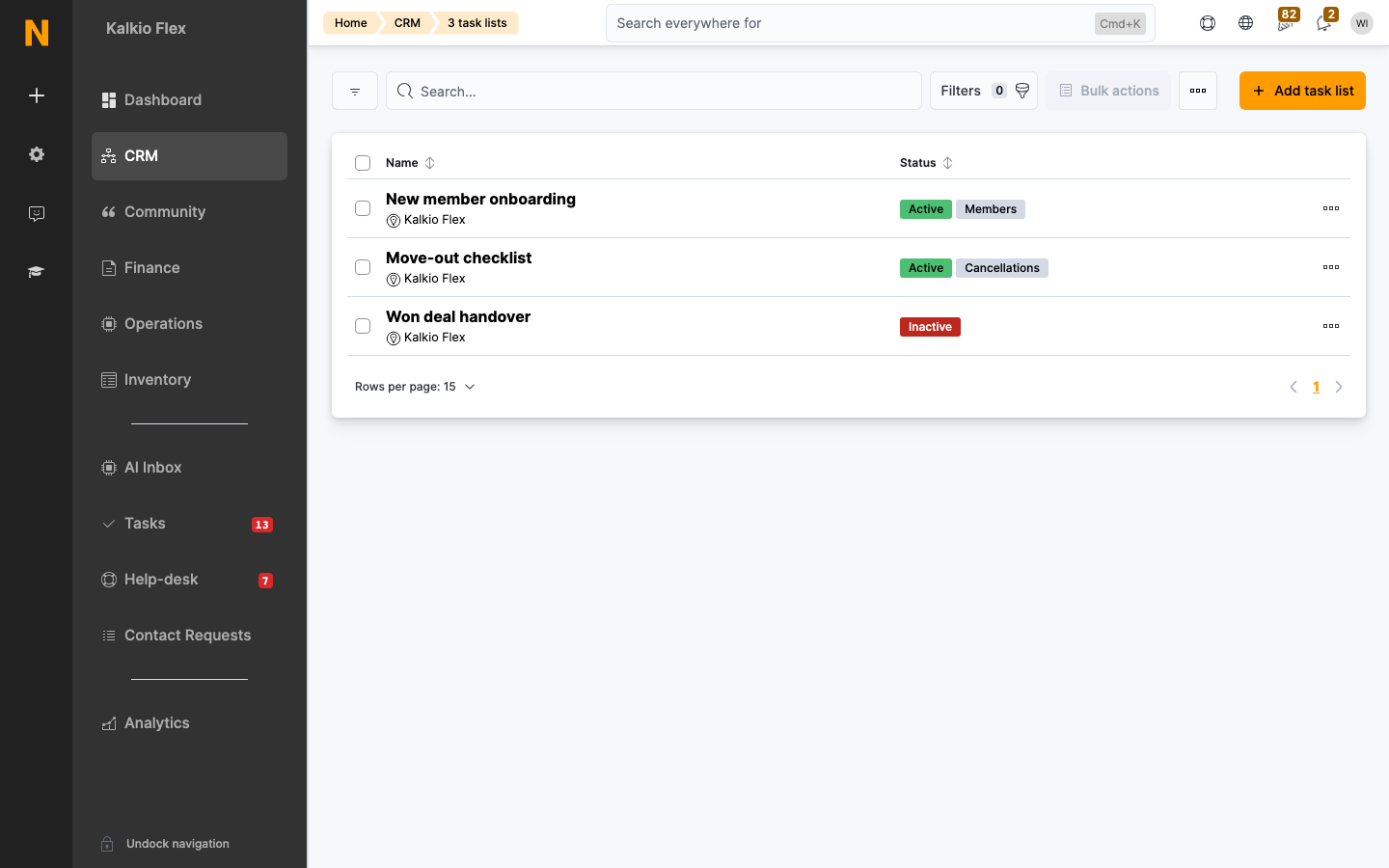This screenshot has width=1389, height=868.
Task: Open Inventory section
Action: (x=189, y=380)
